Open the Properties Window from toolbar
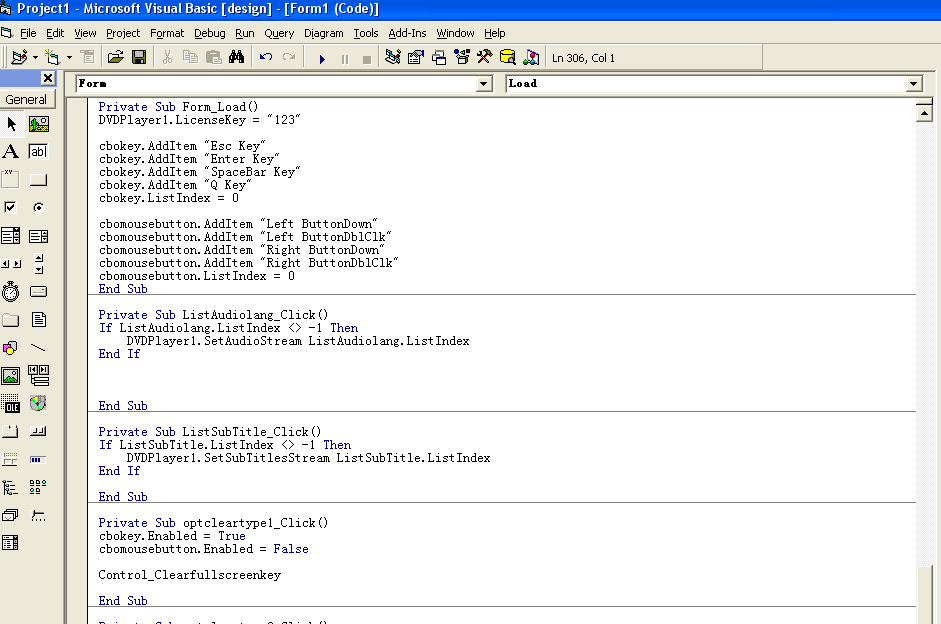The width and height of the screenshot is (941, 624). click(x=416, y=58)
